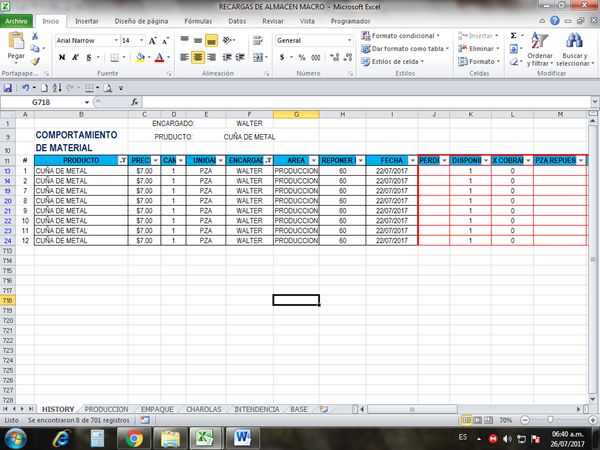The image size is (600, 450).
Task: Open the Fórmulas ribbon tab
Action: 198,20
